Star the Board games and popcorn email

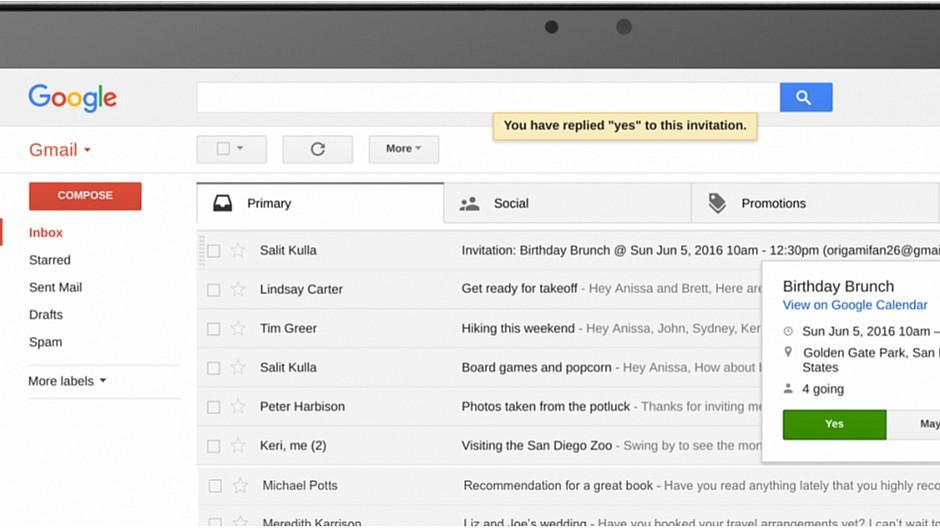(x=238, y=367)
